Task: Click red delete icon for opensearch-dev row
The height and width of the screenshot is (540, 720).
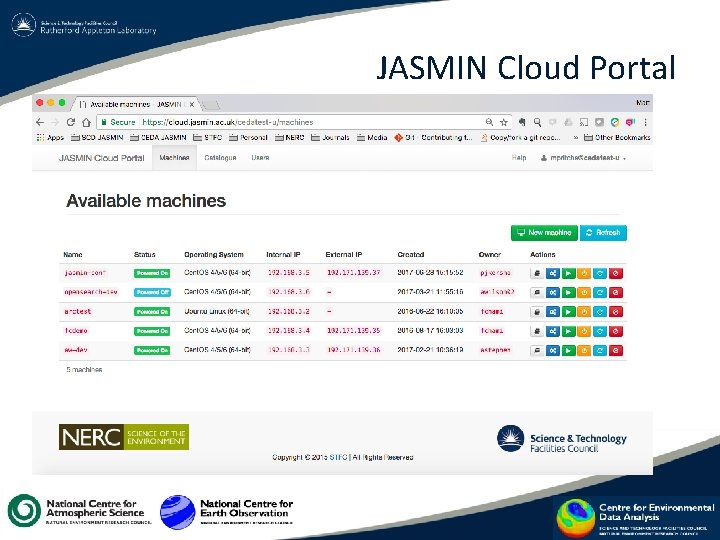Action: [616, 292]
